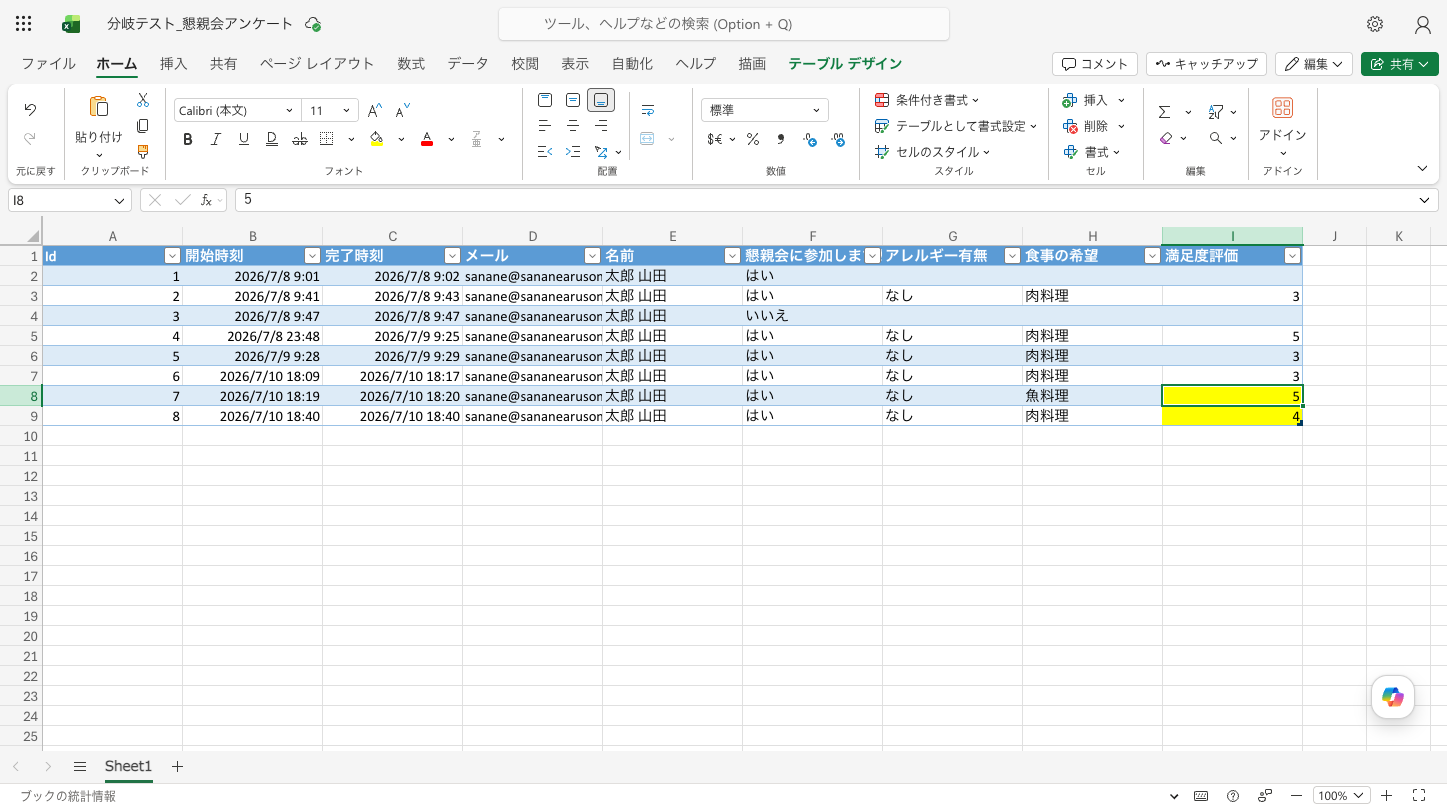Click the green 共有 button
This screenshot has width=1447, height=806.
1399,64
